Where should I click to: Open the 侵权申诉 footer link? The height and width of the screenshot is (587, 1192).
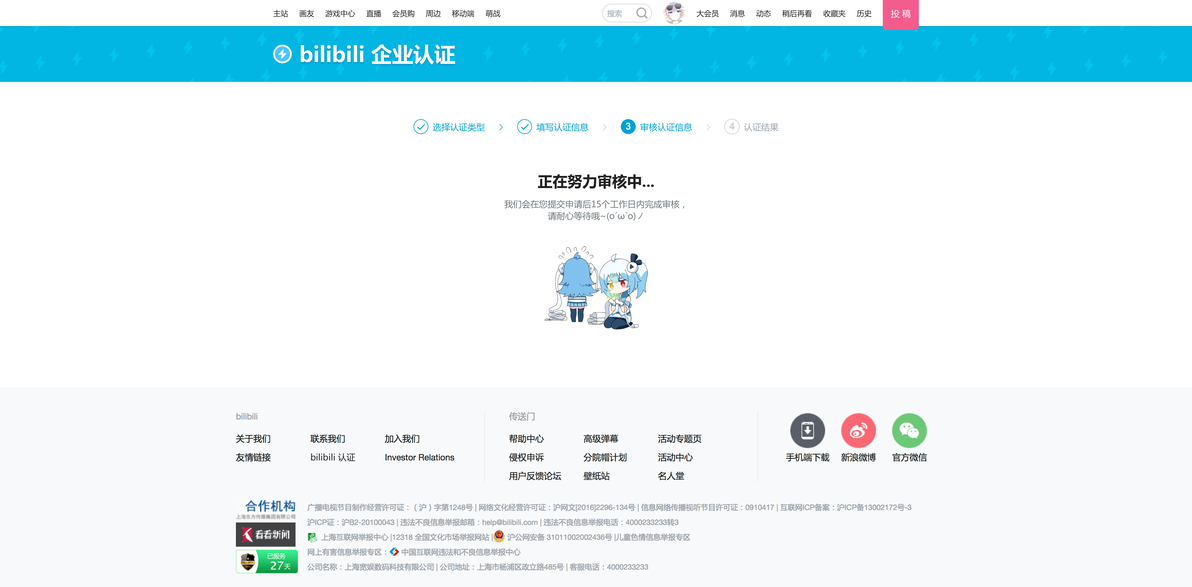[527, 458]
